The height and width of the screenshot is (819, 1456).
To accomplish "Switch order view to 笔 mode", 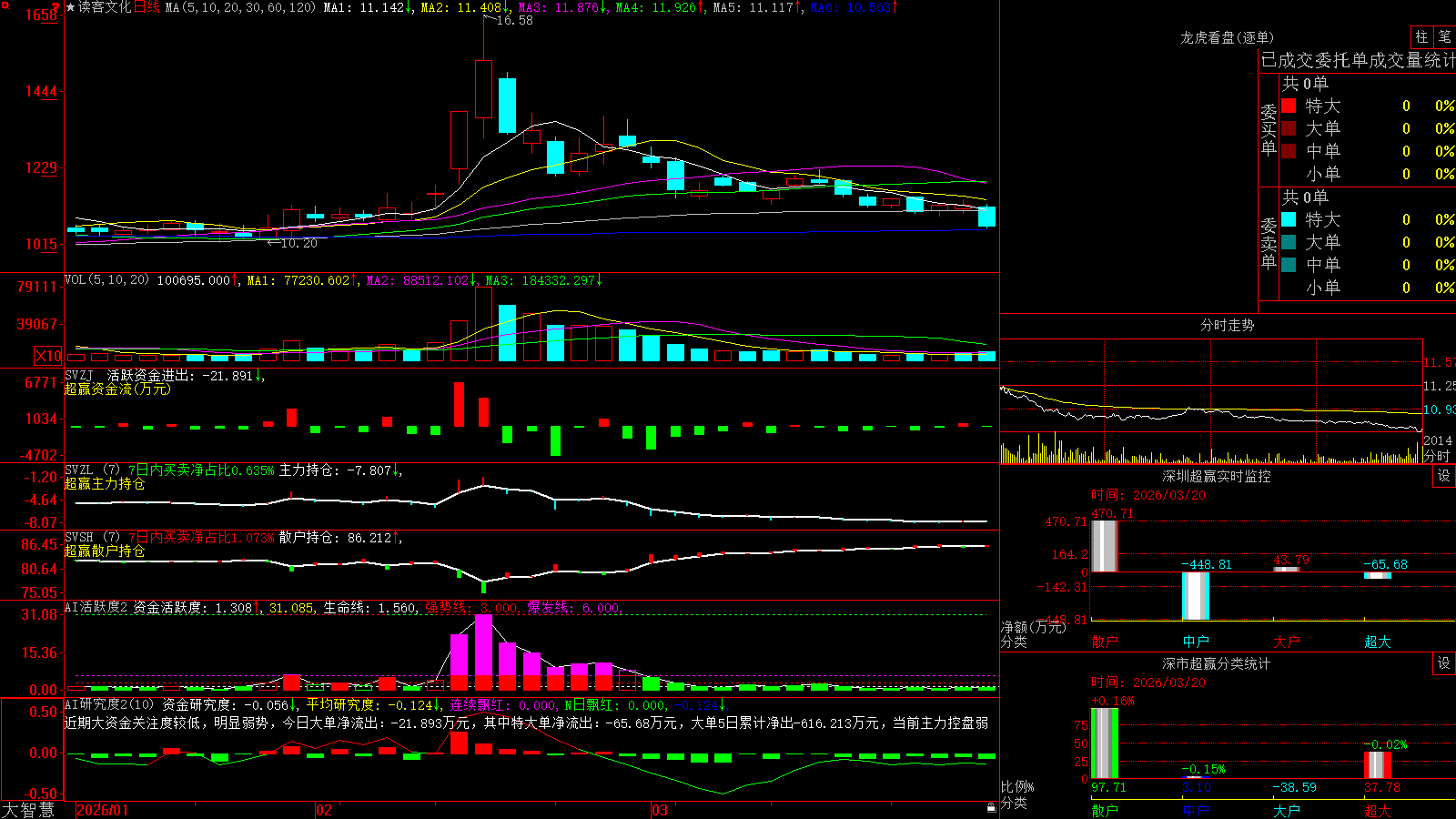I will 1445,37.
